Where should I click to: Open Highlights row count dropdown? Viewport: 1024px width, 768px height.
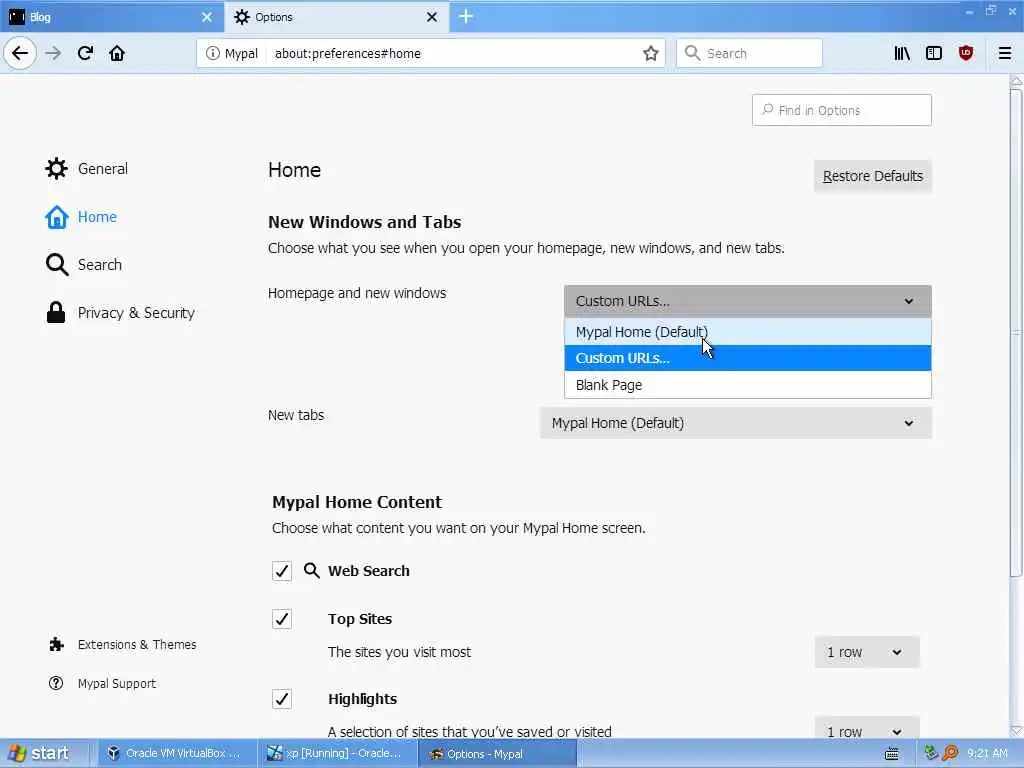867,729
